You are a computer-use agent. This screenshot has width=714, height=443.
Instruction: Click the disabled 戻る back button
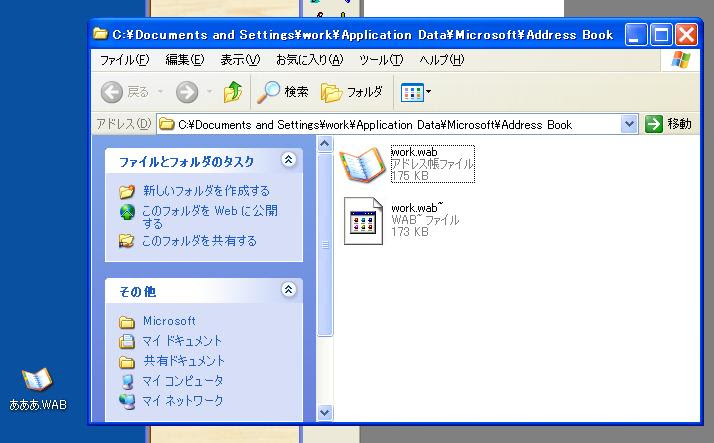[124, 92]
